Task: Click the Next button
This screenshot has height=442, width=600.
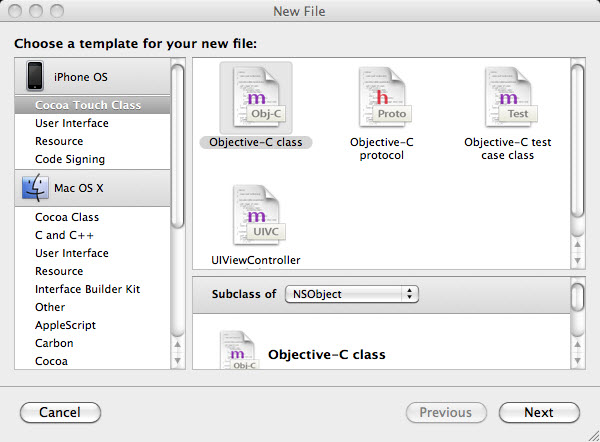Action: pos(539,413)
